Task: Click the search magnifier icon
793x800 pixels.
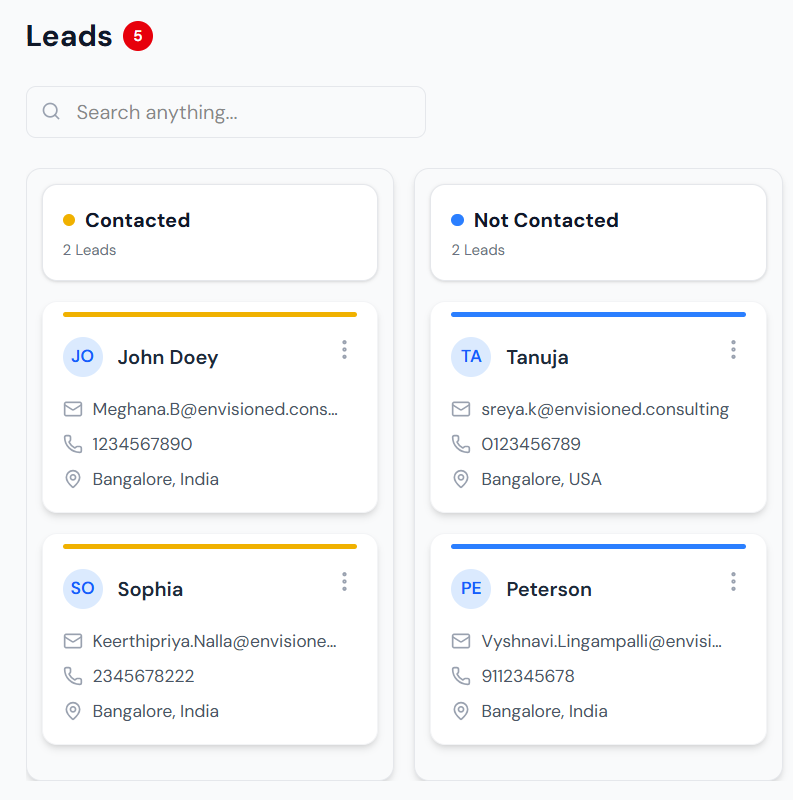Action: [51, 112]
